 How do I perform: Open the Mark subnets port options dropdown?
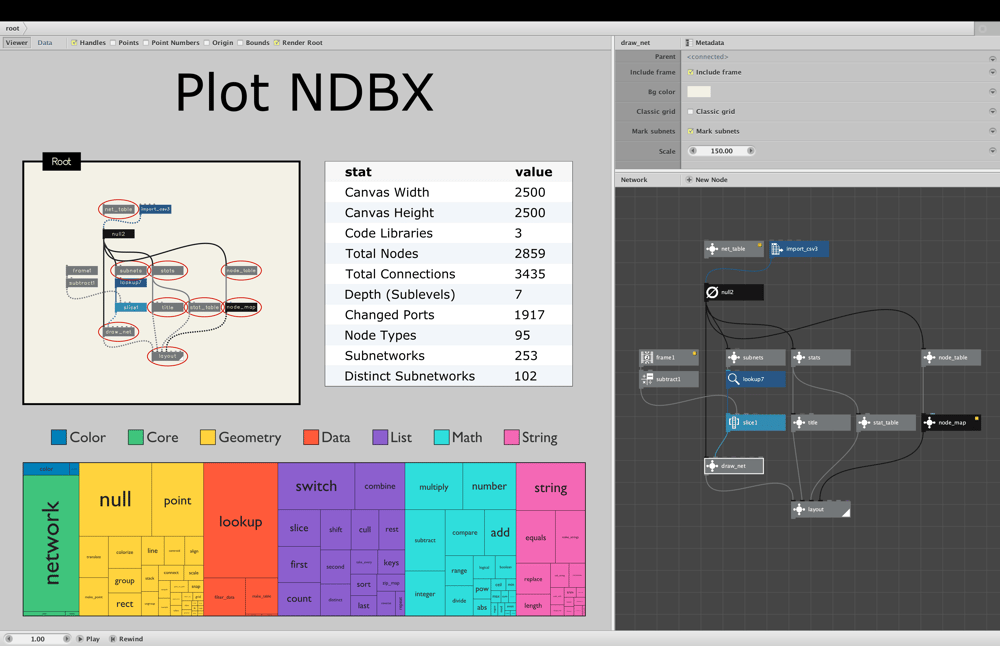992,131
